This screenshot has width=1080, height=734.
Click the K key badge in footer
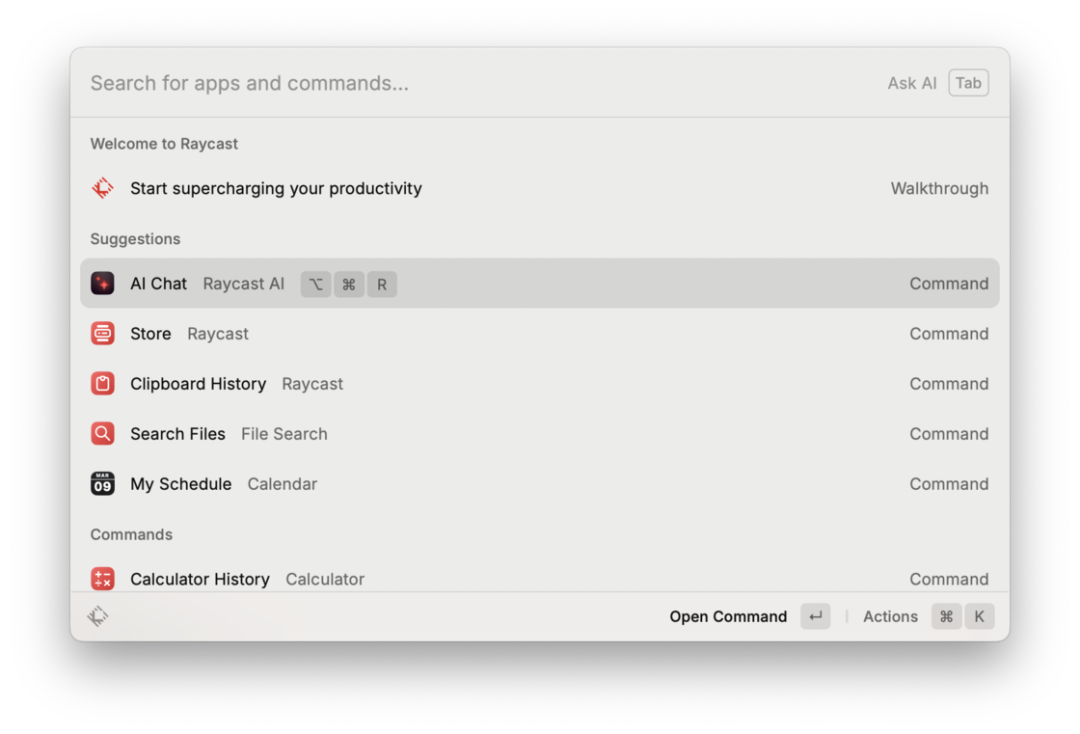coord(979,616)
